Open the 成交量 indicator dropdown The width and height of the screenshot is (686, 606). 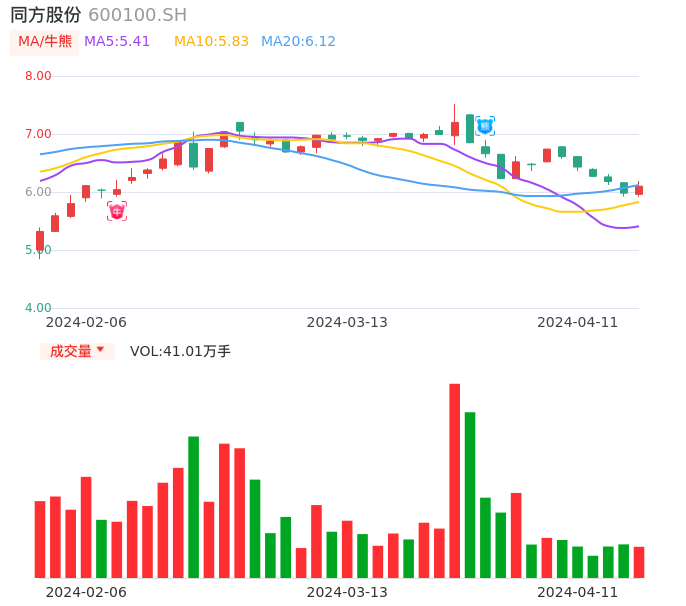[77, 351]
